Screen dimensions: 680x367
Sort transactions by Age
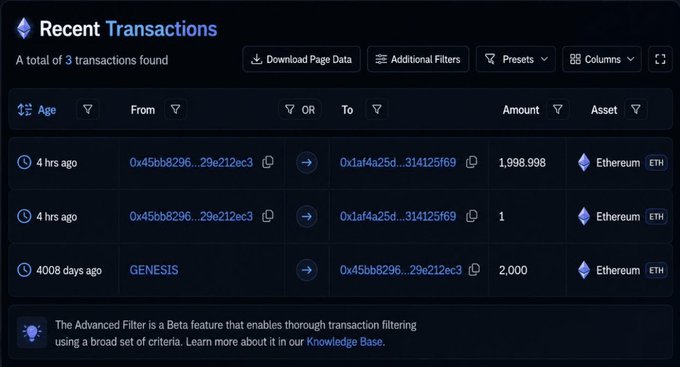tap(37, 110)
